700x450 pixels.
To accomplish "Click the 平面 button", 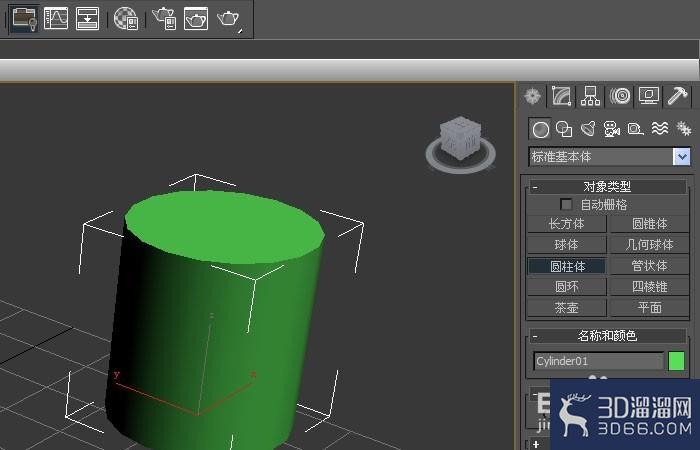I will tap(650, 308).
